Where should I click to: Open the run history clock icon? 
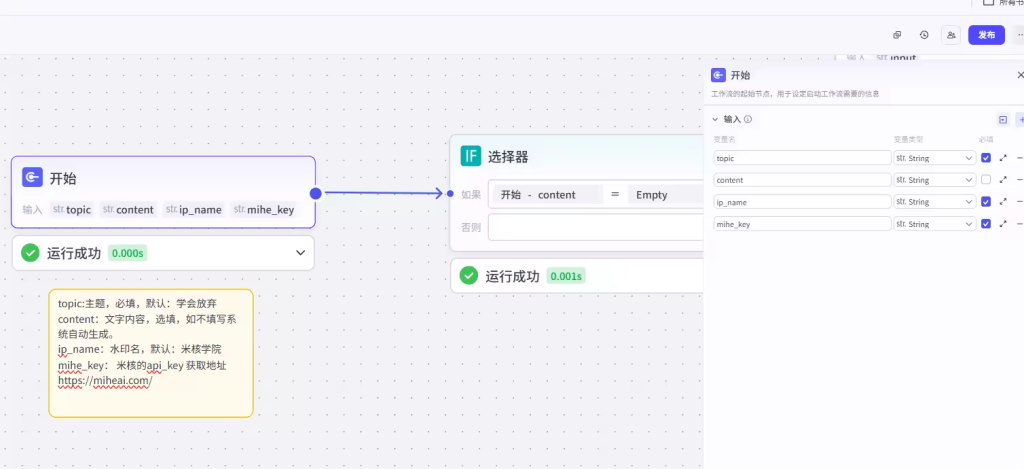coord(924,35)
